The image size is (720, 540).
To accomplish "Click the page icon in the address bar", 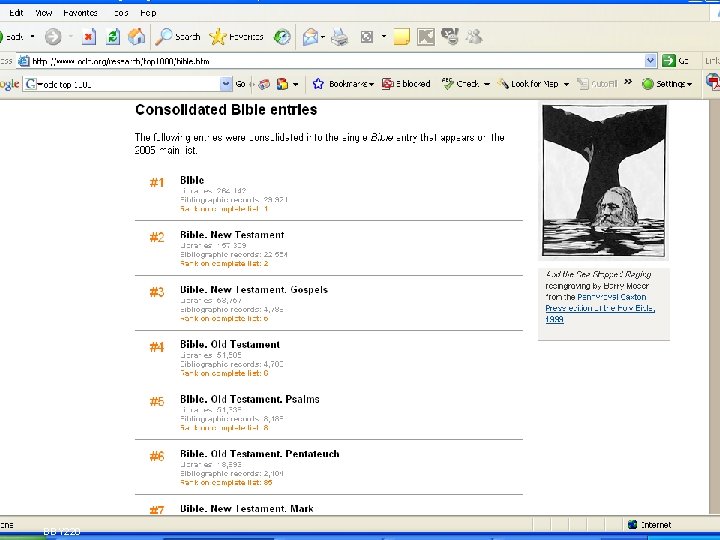I will [24, 61].
